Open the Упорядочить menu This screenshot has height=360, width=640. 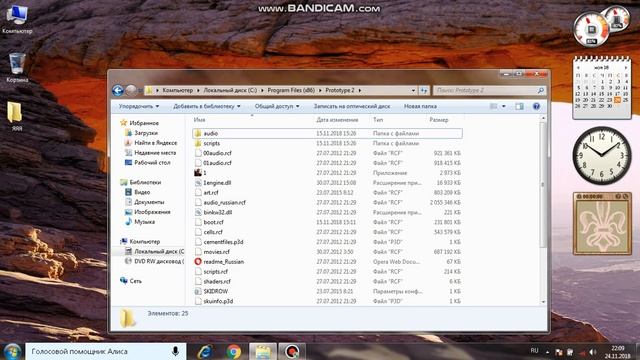pyautogui.click(x=139, y=106)
